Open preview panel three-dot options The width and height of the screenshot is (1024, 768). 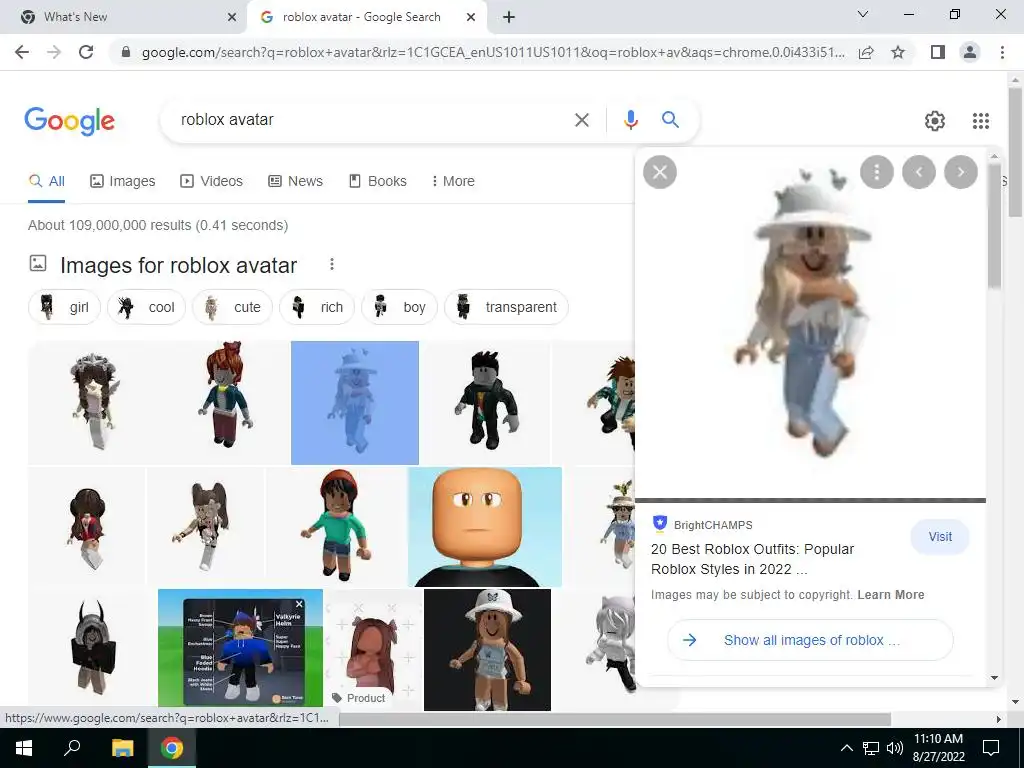876,172
